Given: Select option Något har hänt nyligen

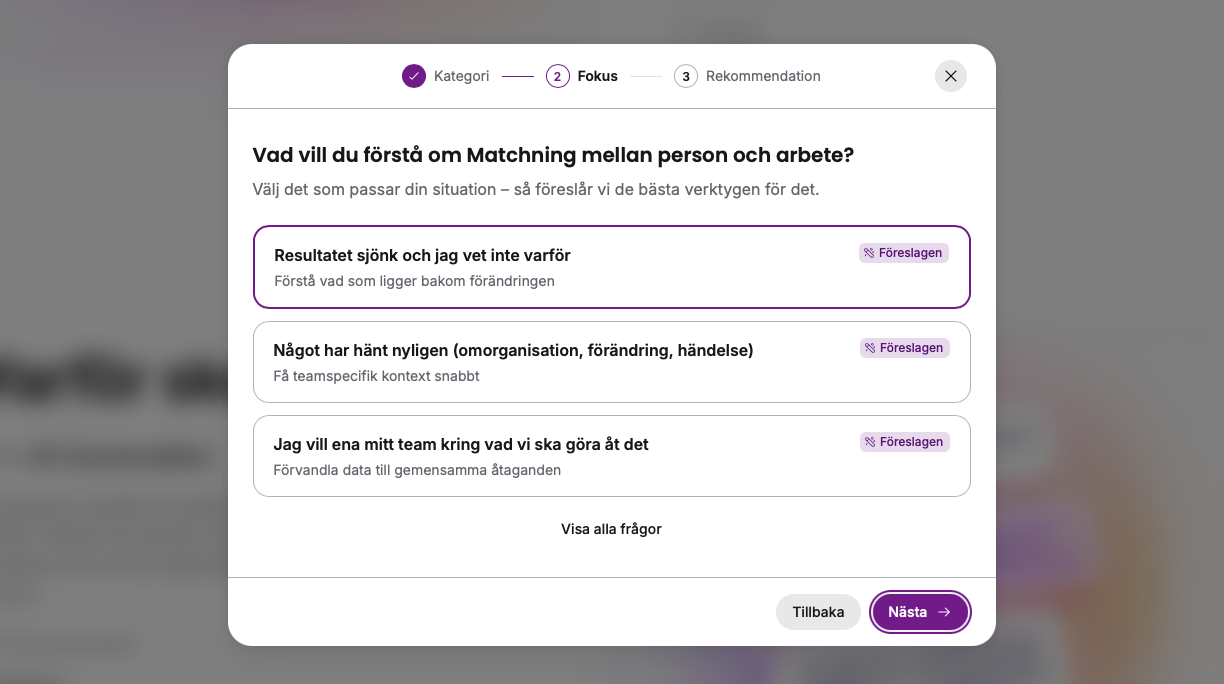Looking at the screenshot, I should 612,362.
